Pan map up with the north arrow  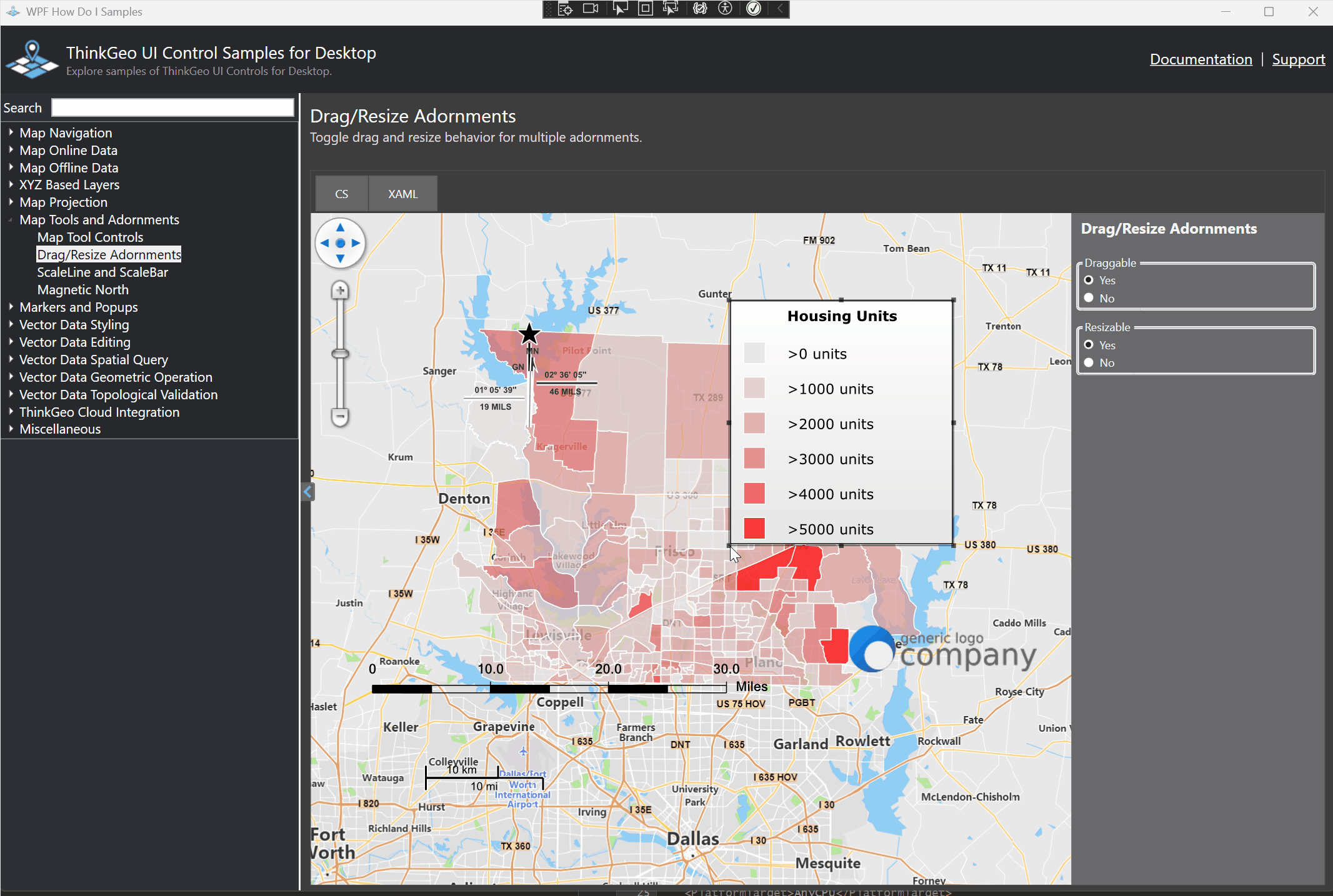point(340,228)
